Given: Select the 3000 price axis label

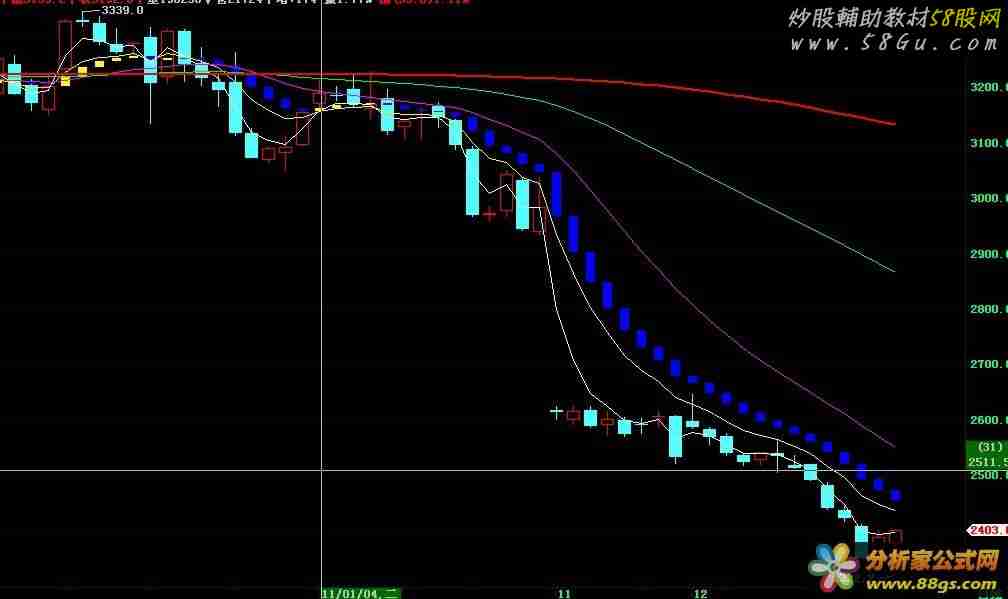Looking at the screenshot, I should (989, 198).
